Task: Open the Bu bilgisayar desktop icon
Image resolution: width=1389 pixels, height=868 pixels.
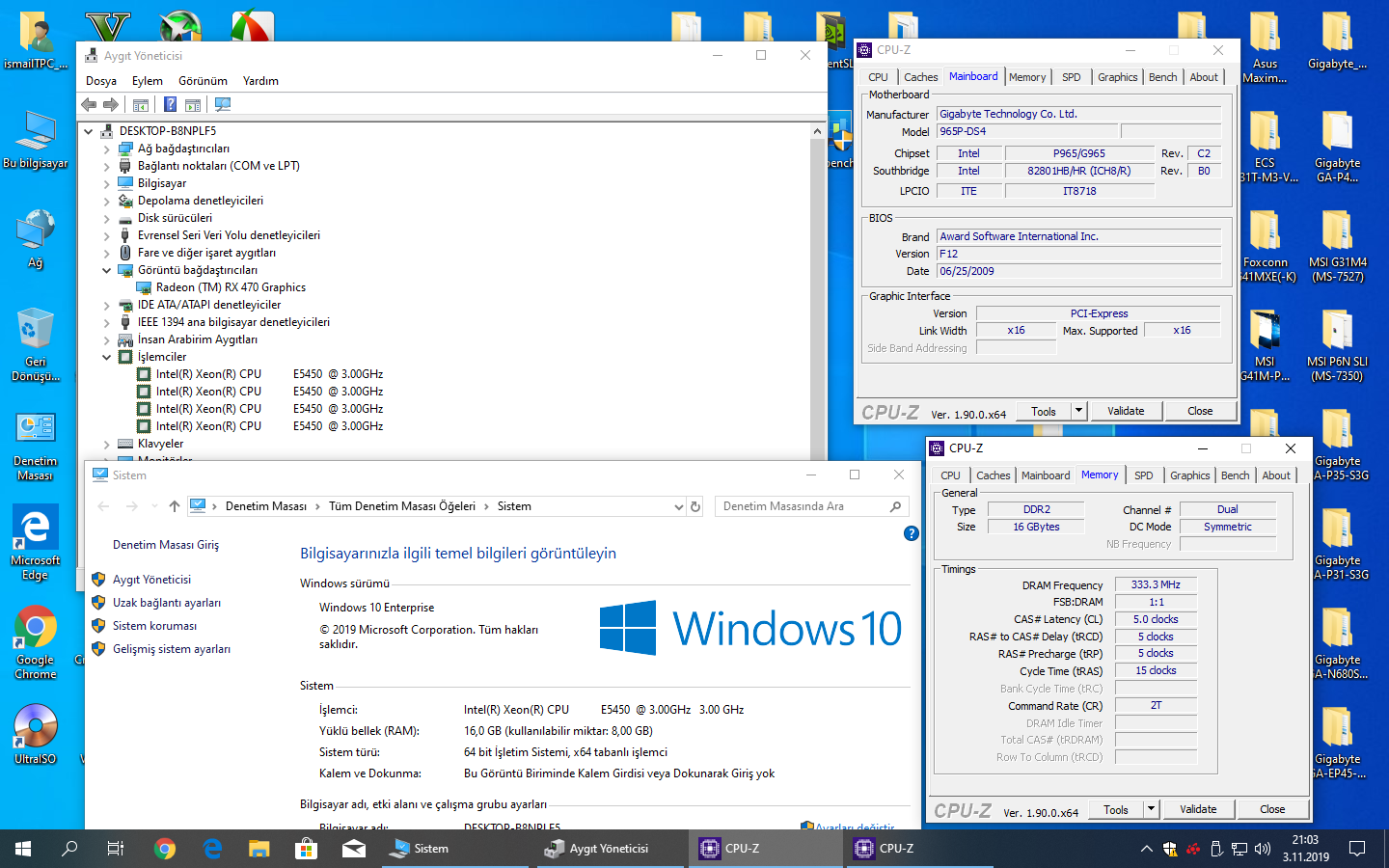Action: 36,141
